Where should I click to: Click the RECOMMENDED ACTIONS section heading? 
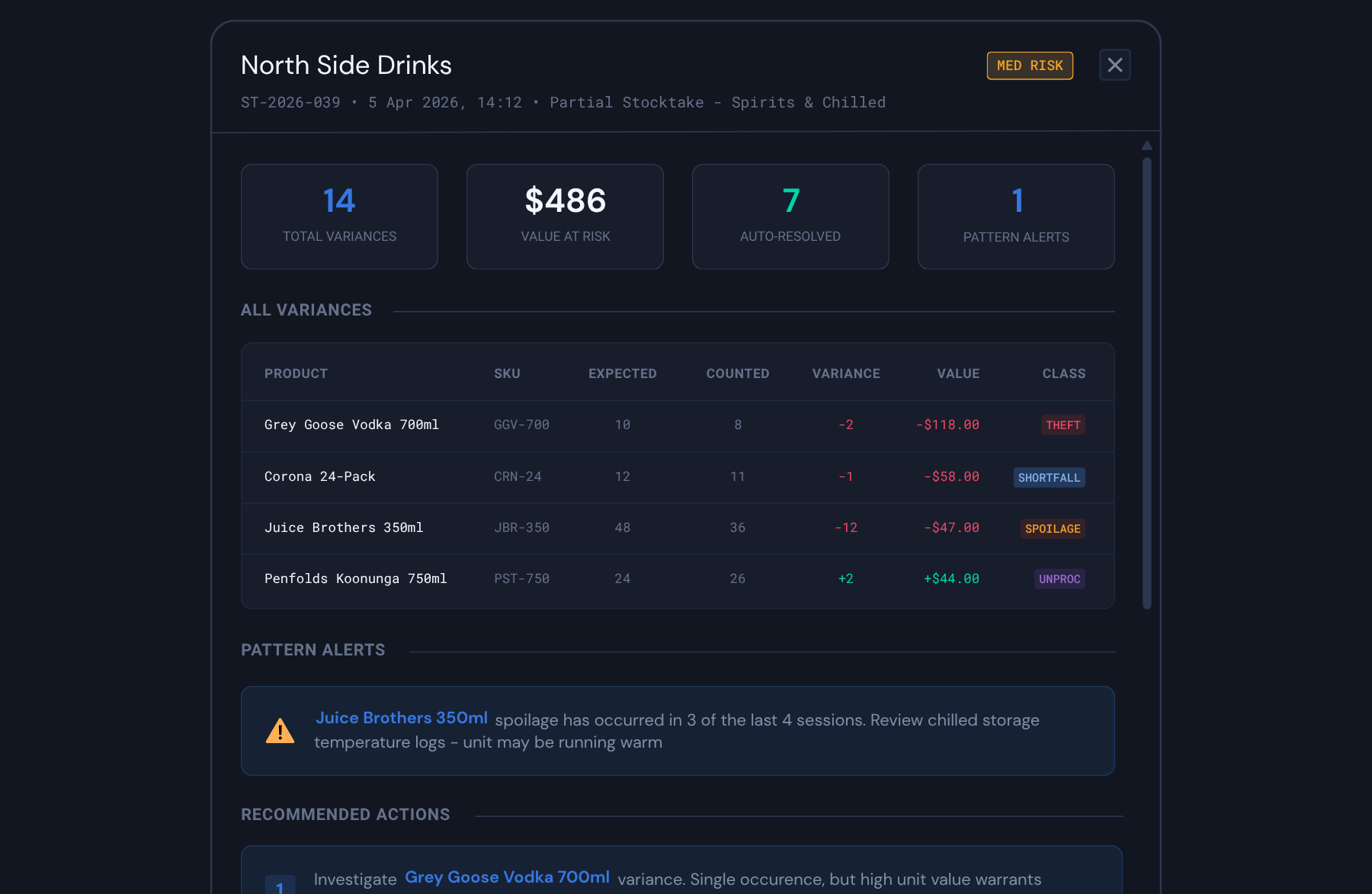pyautogui.click(x=345, y=815)
